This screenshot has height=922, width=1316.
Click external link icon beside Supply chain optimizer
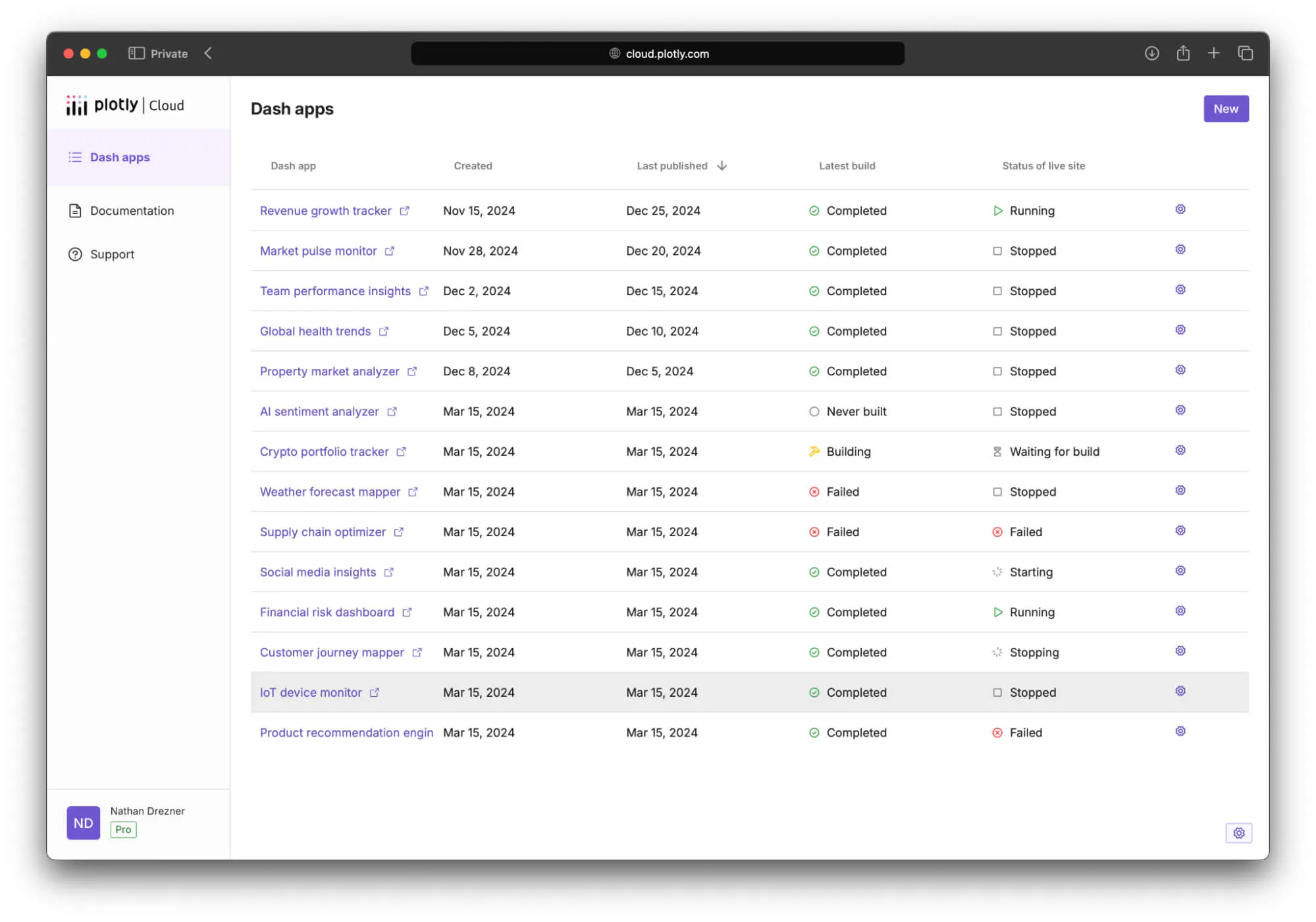click(398, 532)
